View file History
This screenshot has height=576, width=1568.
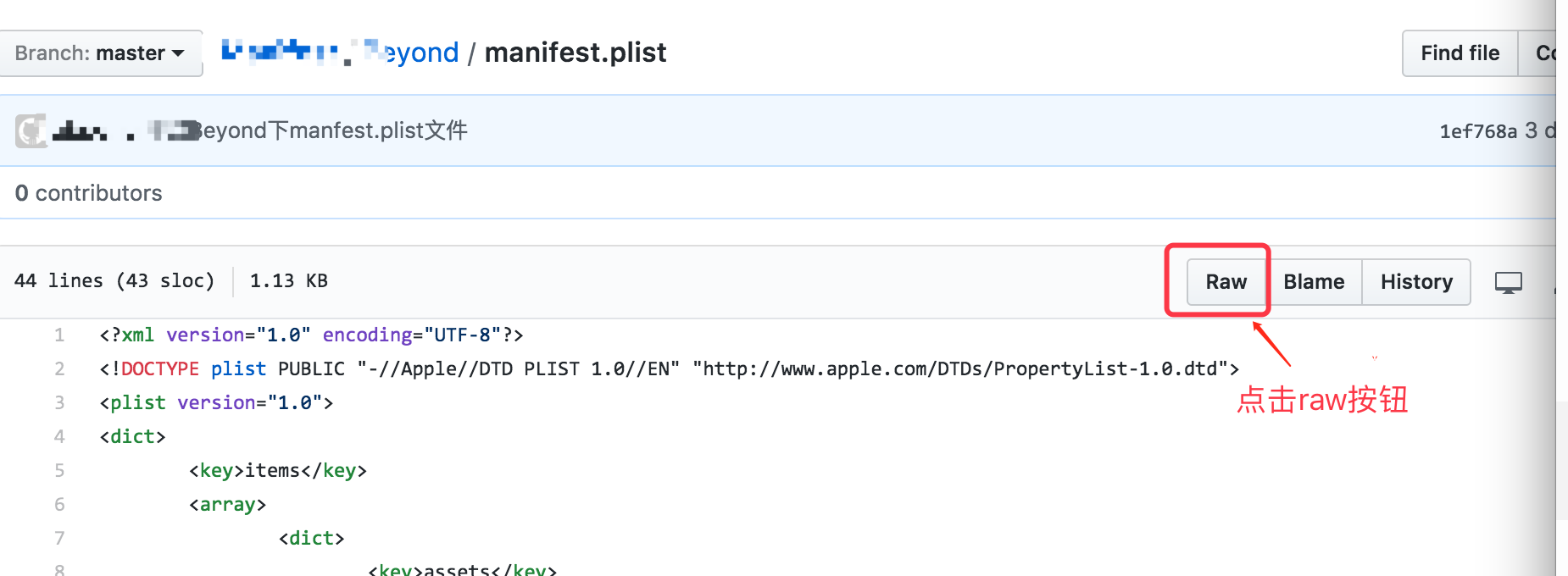tap(1416, 282)
